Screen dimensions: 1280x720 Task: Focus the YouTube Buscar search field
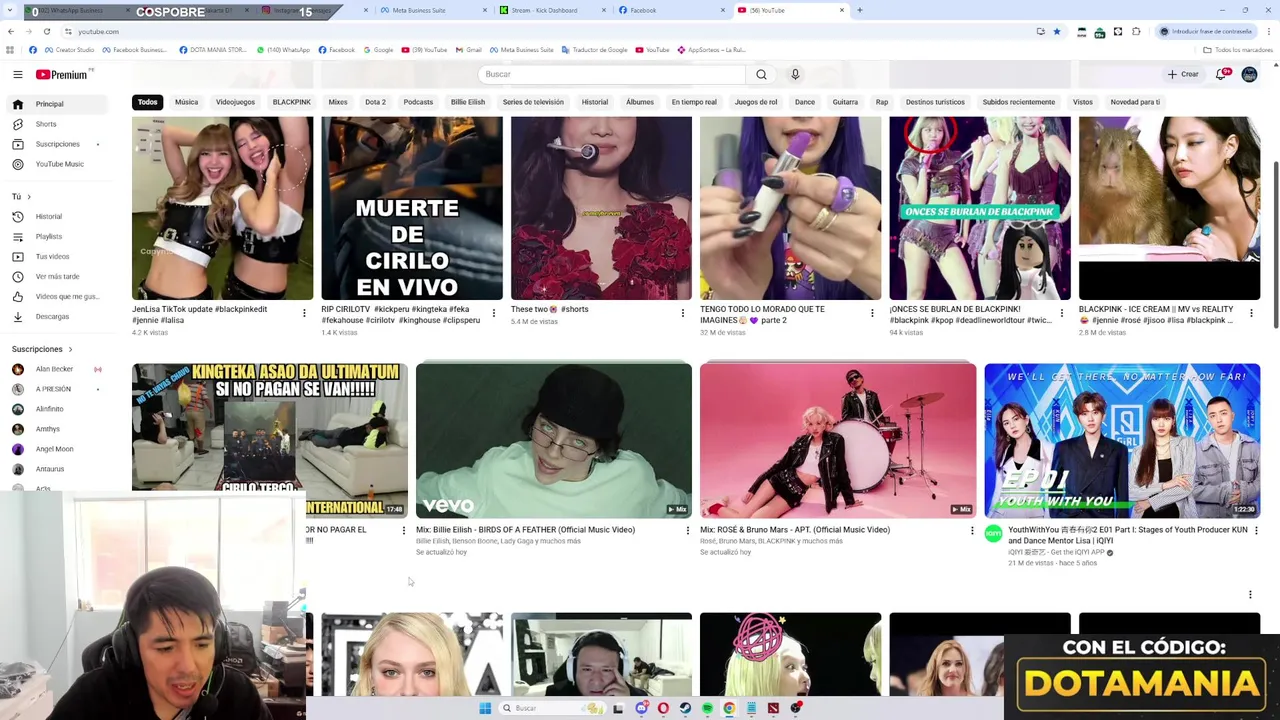(612, 74)
